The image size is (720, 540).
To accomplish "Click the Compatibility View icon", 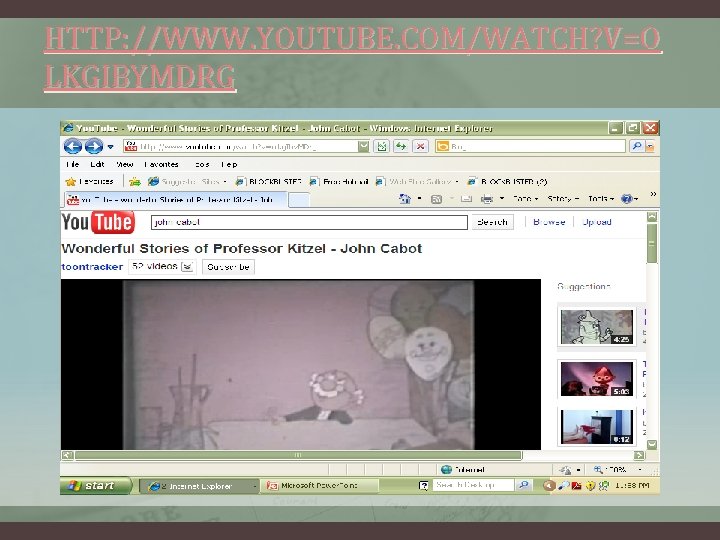I will (382, 146).
